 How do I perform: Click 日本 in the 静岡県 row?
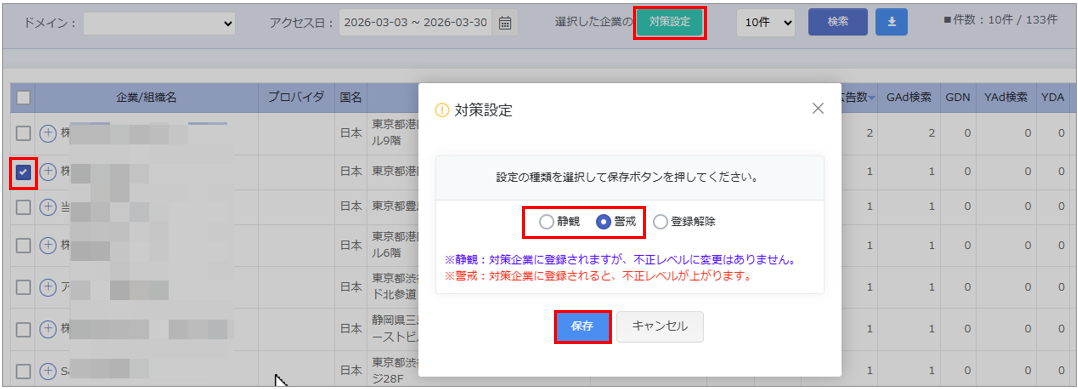(x=351, y=329)
